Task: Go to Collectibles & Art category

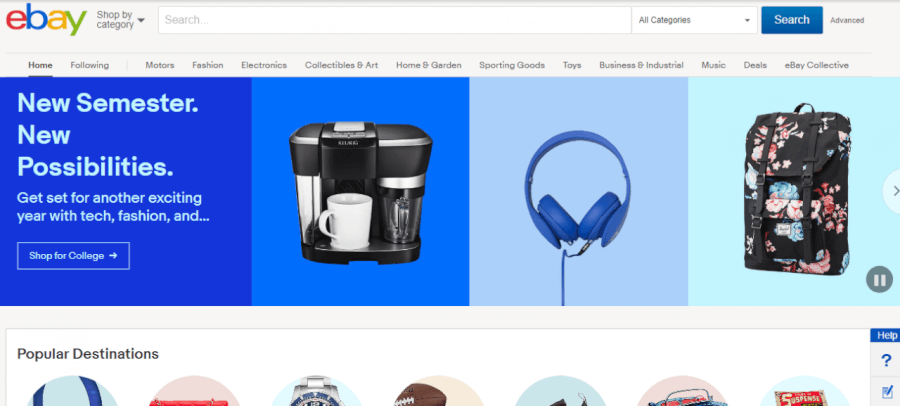Action: coord(341,65)
